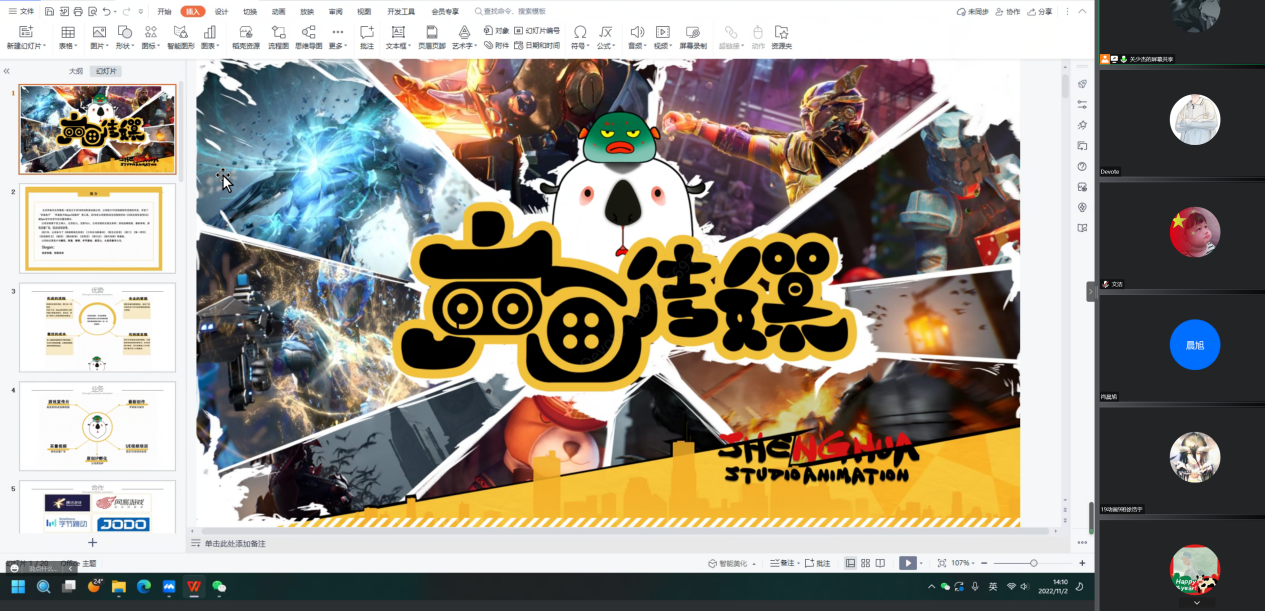Switch to the 动画 animation tab
Viewport: 1265px width, 611px height.
(x=278, y=11)
